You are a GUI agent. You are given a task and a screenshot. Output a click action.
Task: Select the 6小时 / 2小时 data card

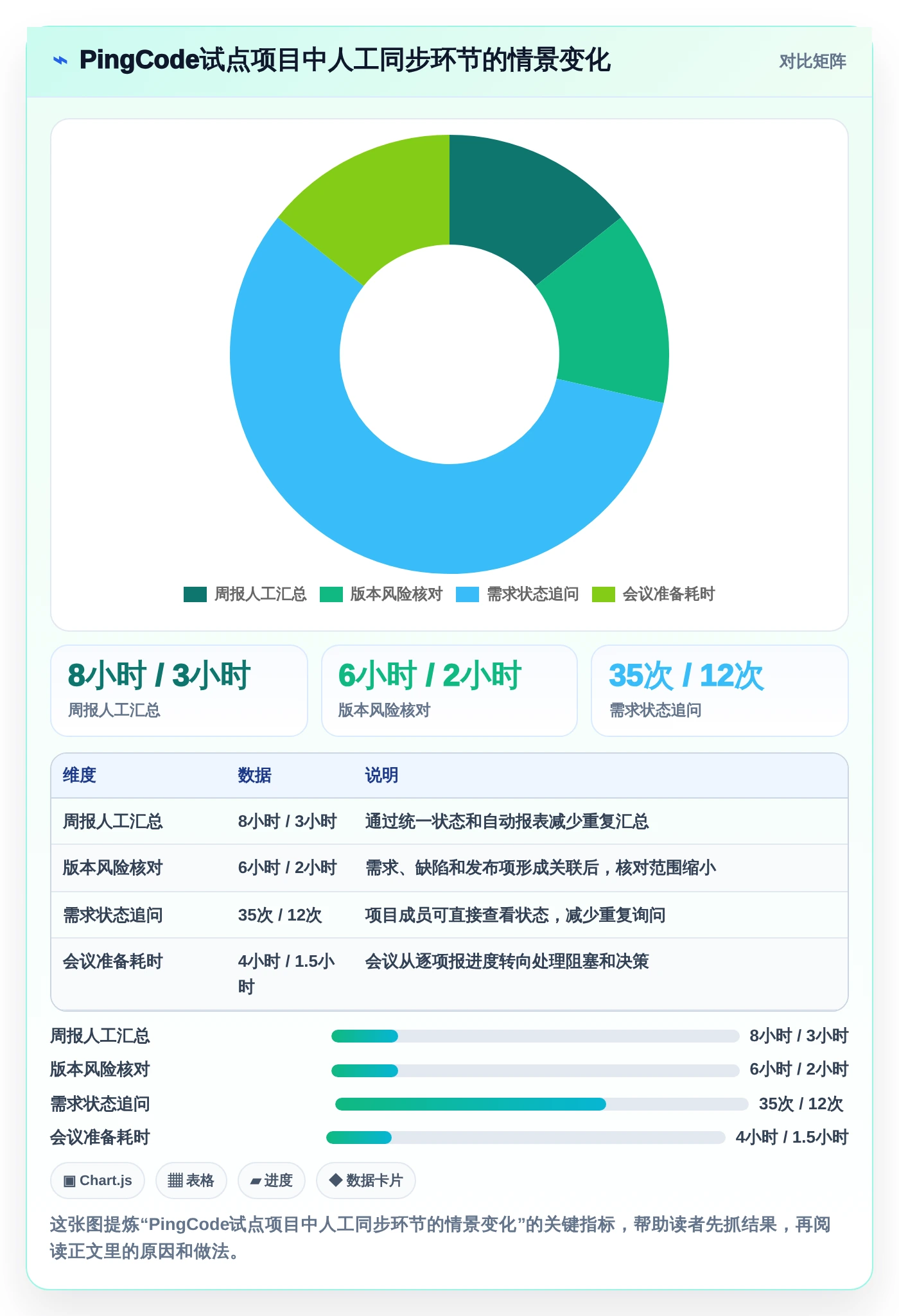(x=449, y=691)
